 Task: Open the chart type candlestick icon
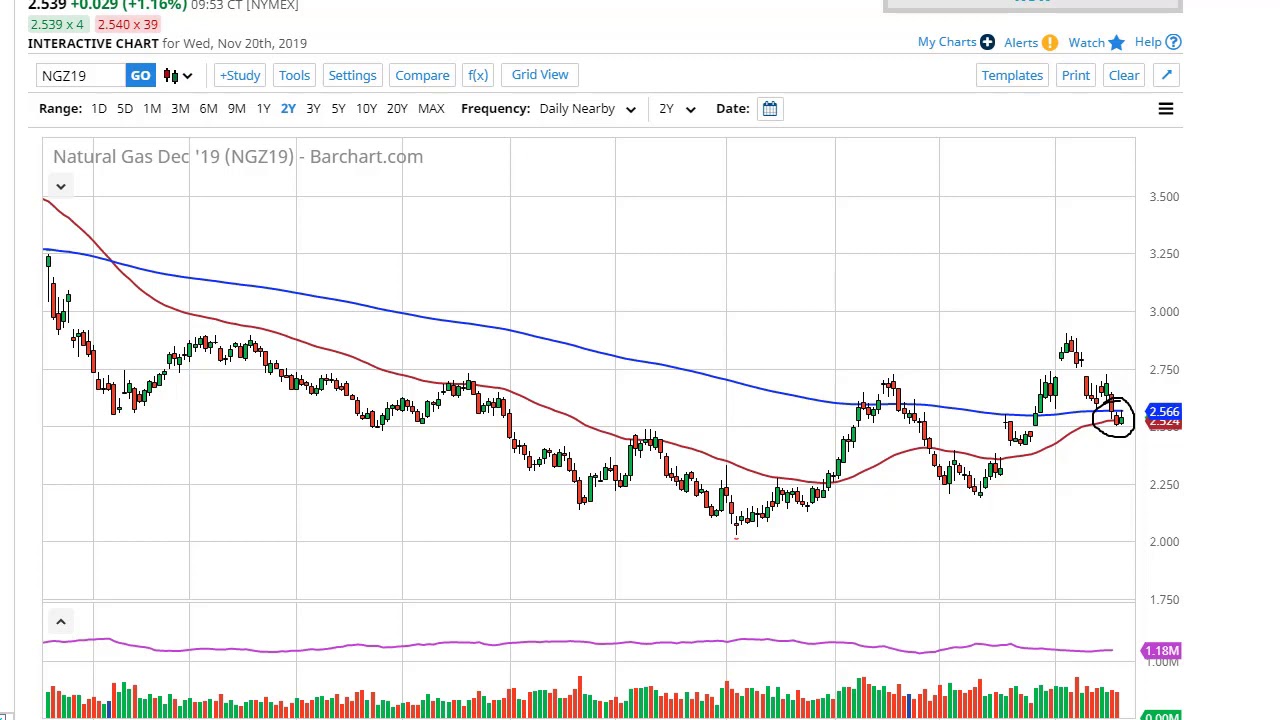pyautogui.click(x=171, y=76)
